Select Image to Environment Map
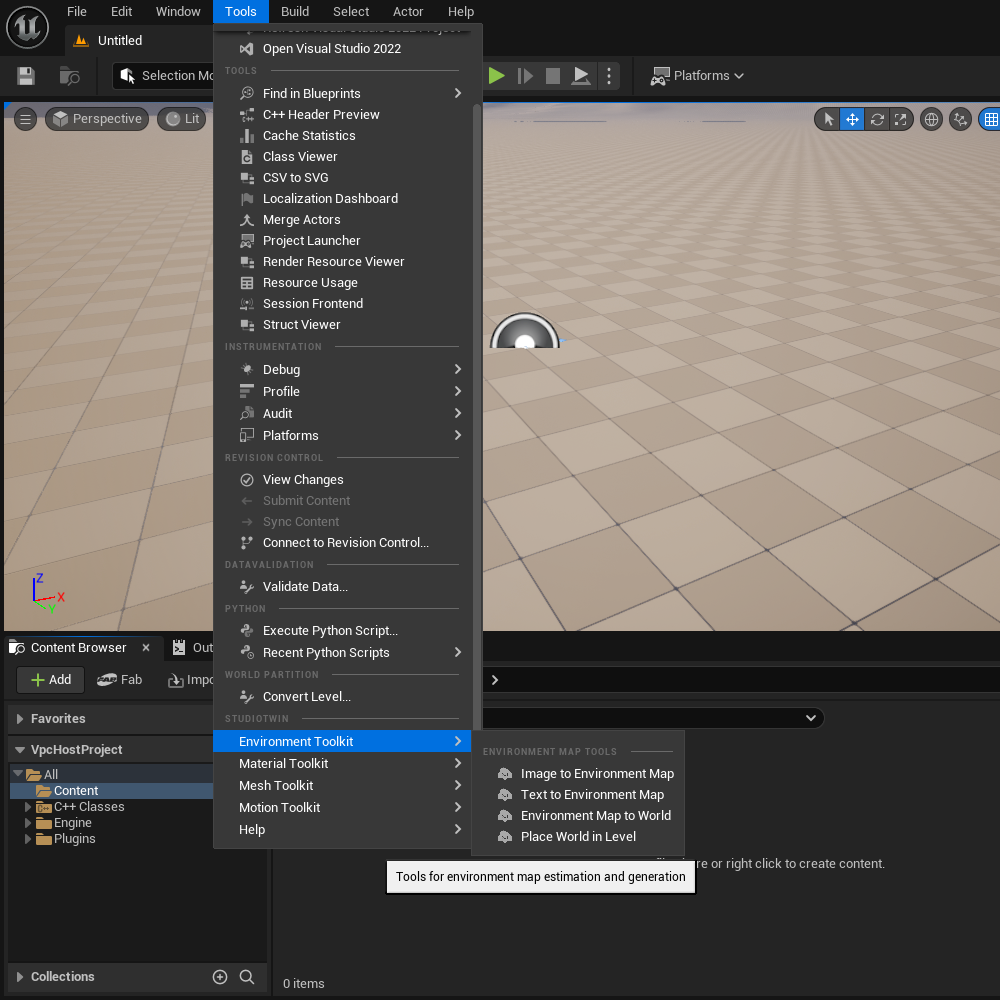Viewport: 1000px width, 1000px height. [x=578, y=774]
